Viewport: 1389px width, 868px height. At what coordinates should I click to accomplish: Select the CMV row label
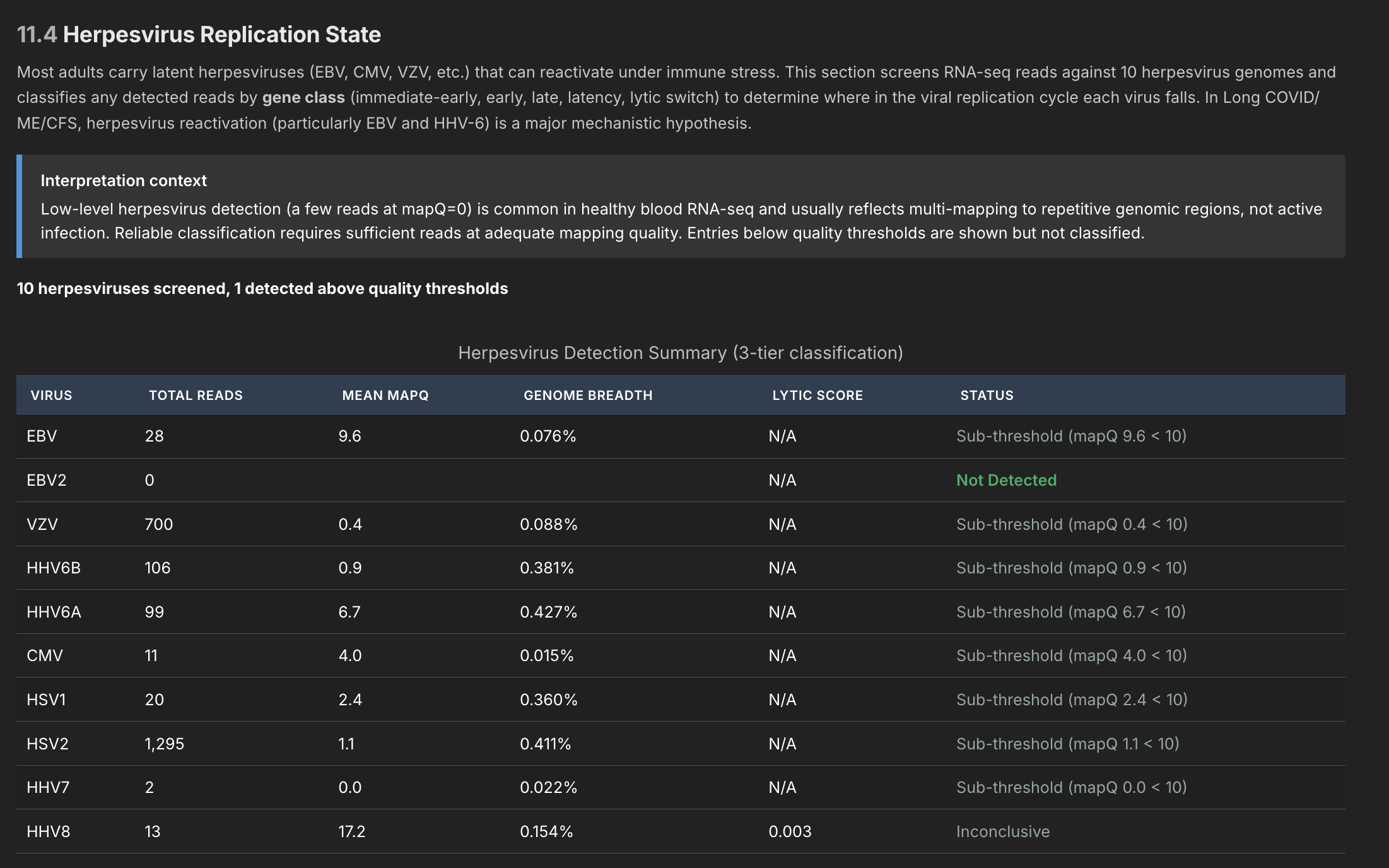click(45, 655)
